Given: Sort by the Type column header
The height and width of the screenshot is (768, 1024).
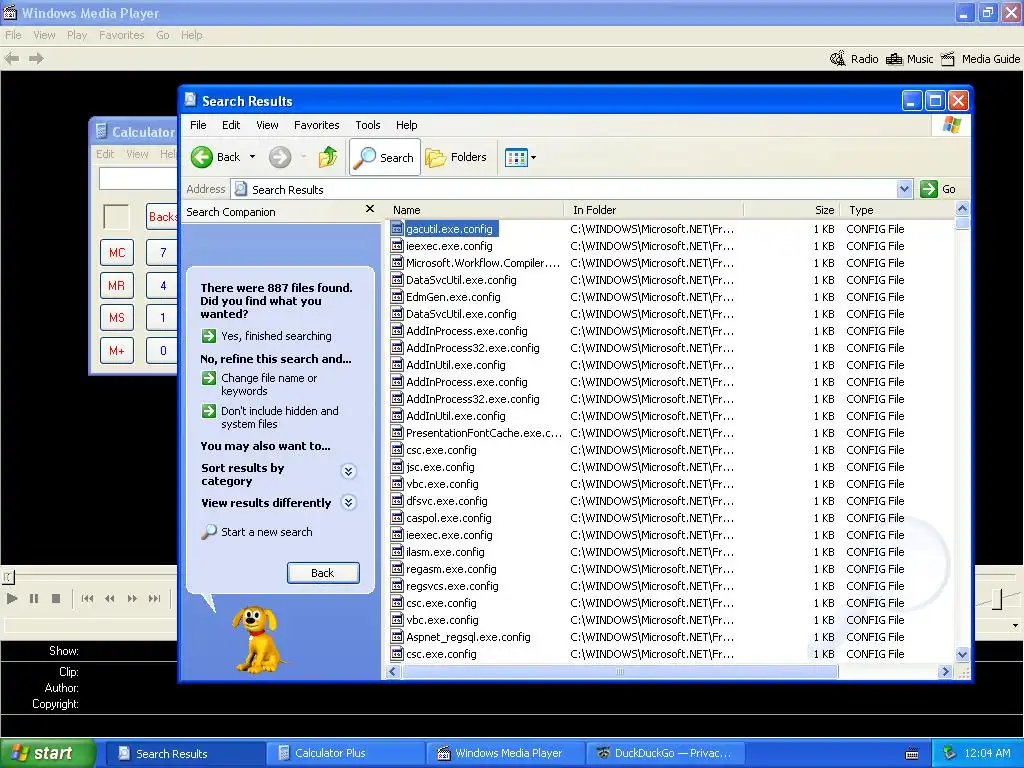Looking at the screenshot, I should [897, 210].
